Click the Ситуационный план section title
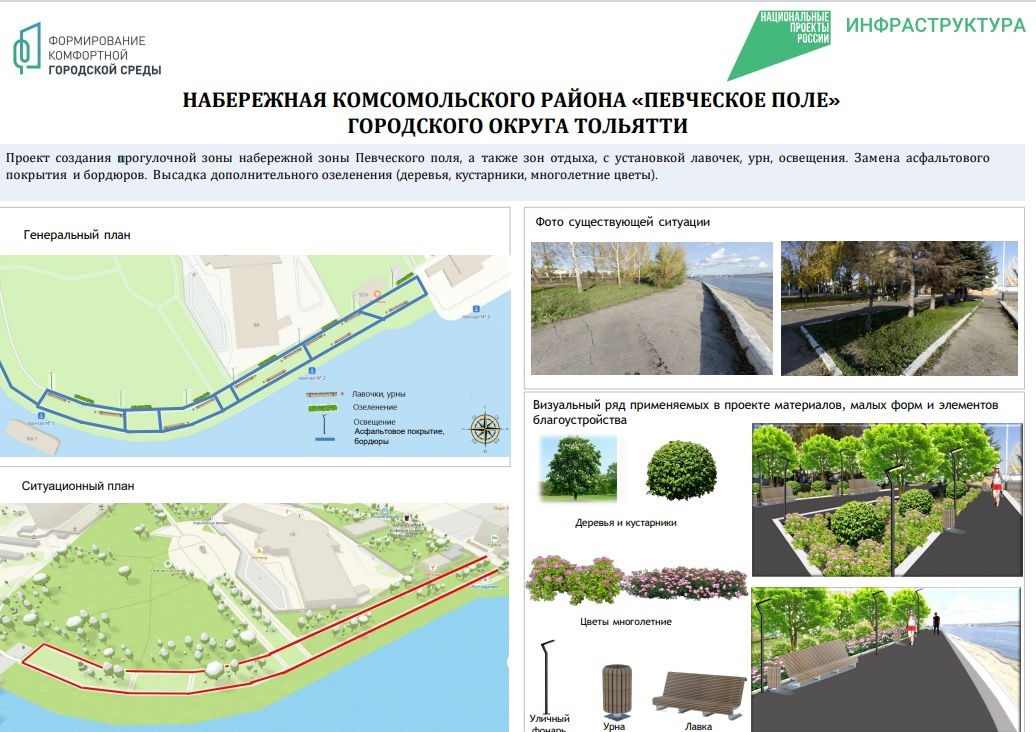The width and height of the screenshot is (1036, 732). [78, 486]
